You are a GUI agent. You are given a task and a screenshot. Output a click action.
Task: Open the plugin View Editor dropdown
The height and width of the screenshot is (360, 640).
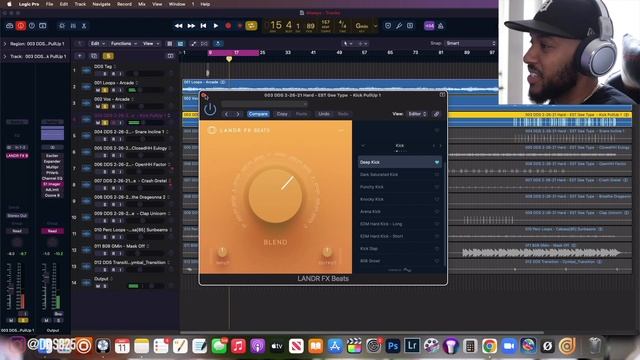point(417,114)
